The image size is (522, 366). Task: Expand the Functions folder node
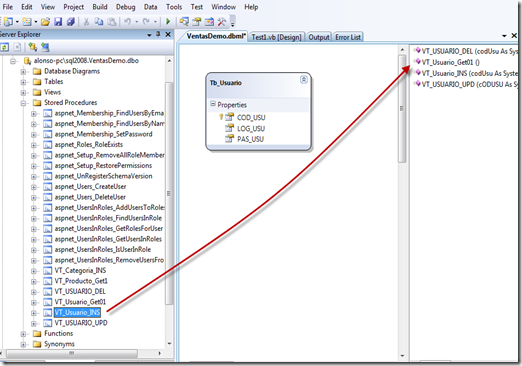click(23, 334)
